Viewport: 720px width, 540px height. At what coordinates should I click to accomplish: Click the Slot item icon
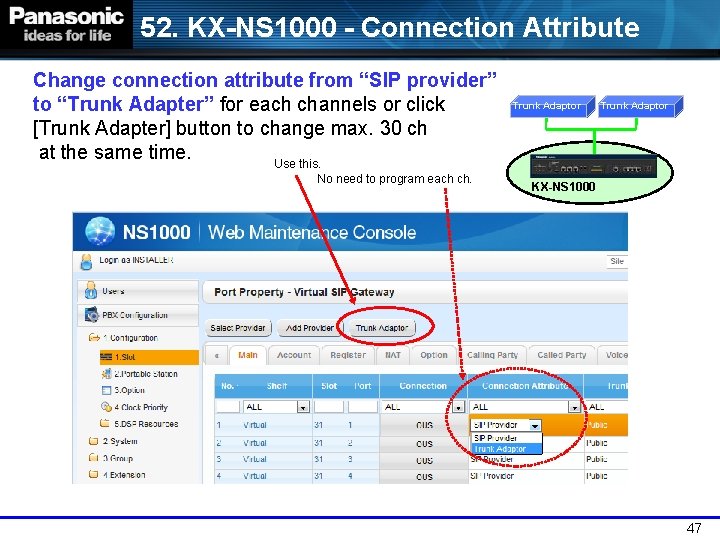click(x=106, y=356)
